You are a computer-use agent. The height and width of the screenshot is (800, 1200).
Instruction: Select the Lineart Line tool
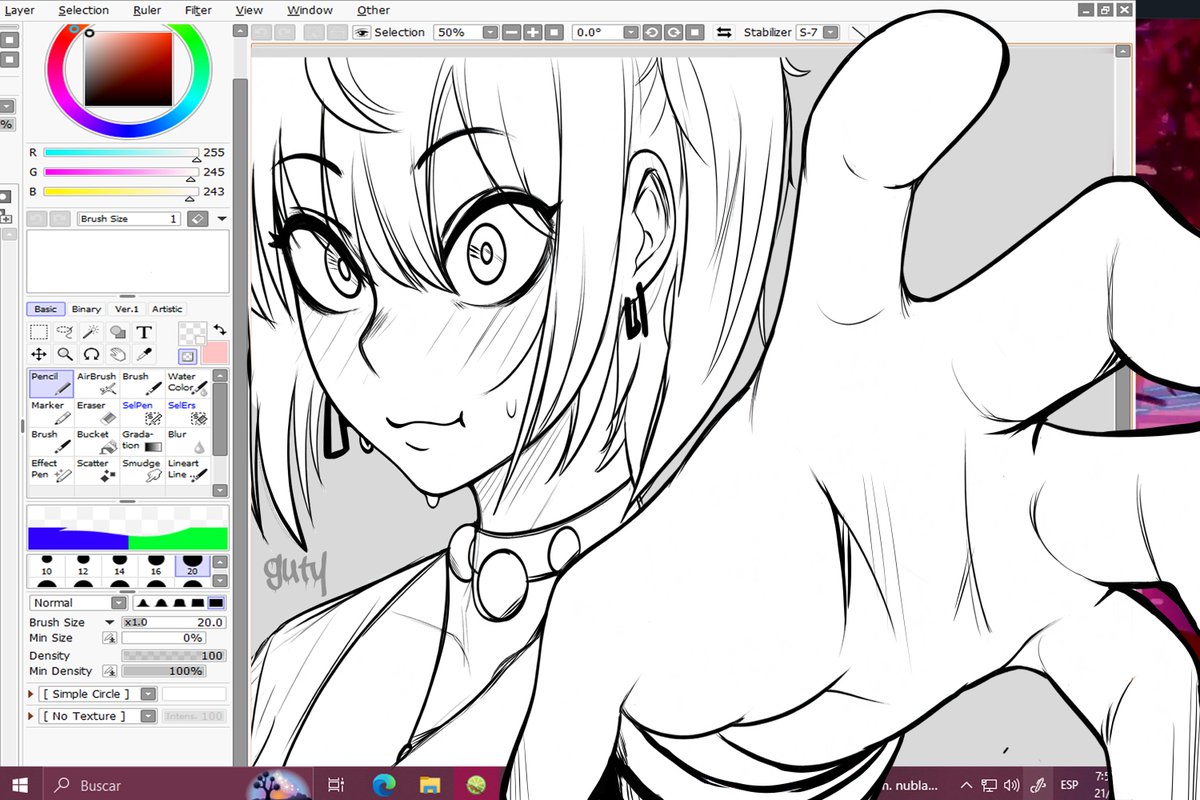point(187,470)
